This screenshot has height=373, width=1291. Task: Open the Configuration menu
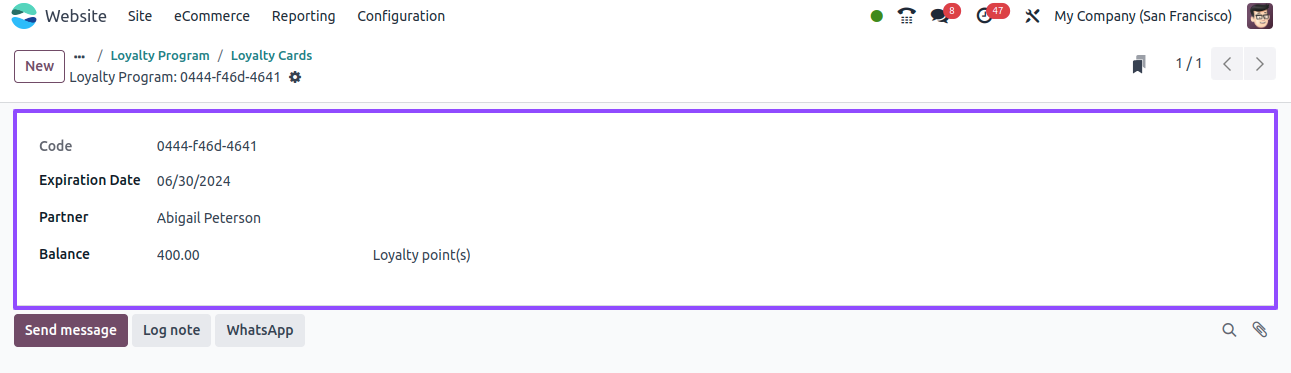(401, 16)
